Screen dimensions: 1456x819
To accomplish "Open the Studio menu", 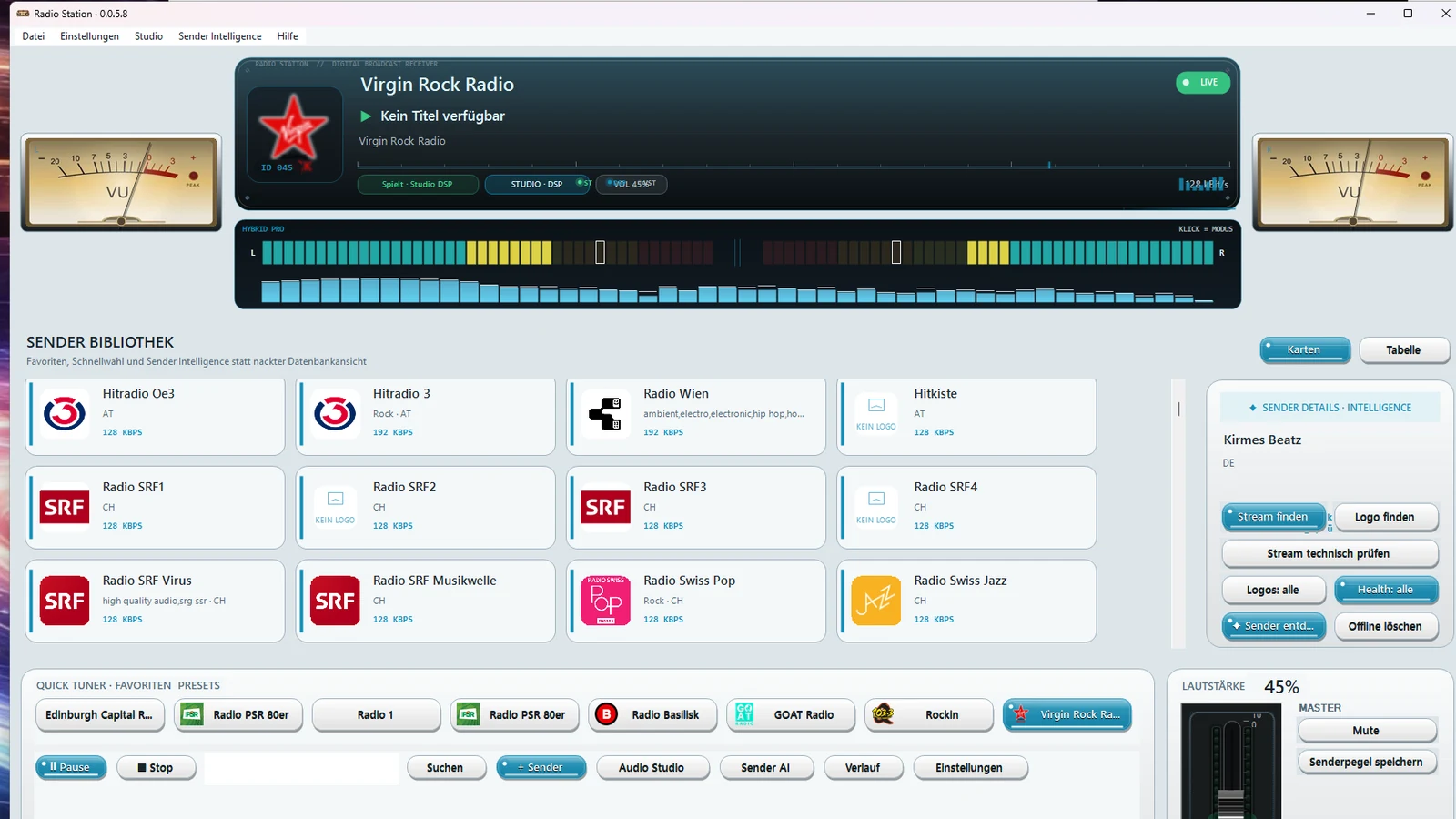I will click(148, 36).
